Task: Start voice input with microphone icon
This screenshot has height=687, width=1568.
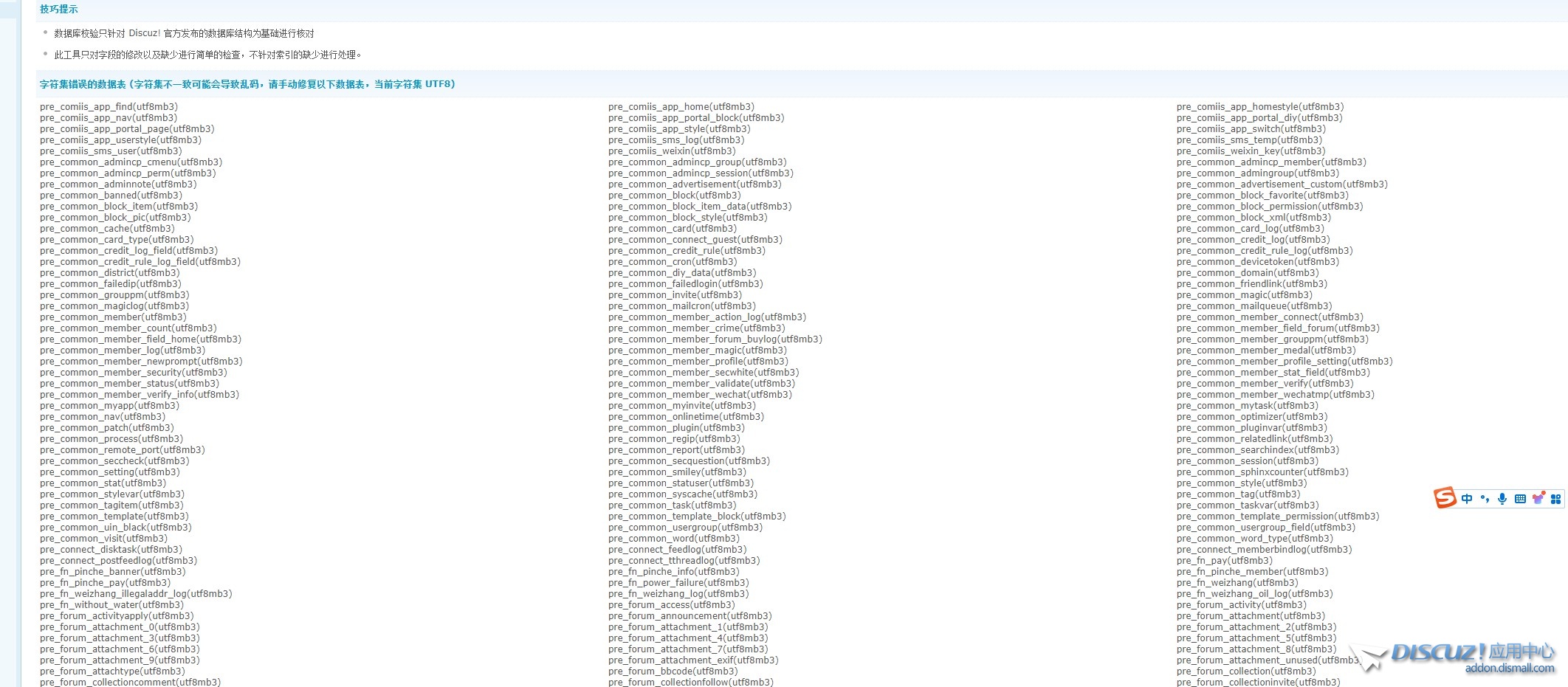Action: (x=1502, y=499)
